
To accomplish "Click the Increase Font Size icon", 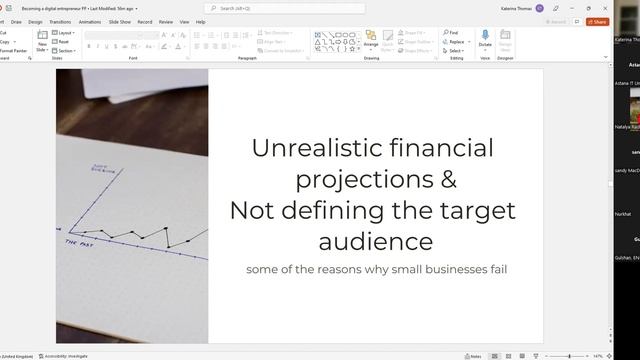I will click(x=164, y=36).
